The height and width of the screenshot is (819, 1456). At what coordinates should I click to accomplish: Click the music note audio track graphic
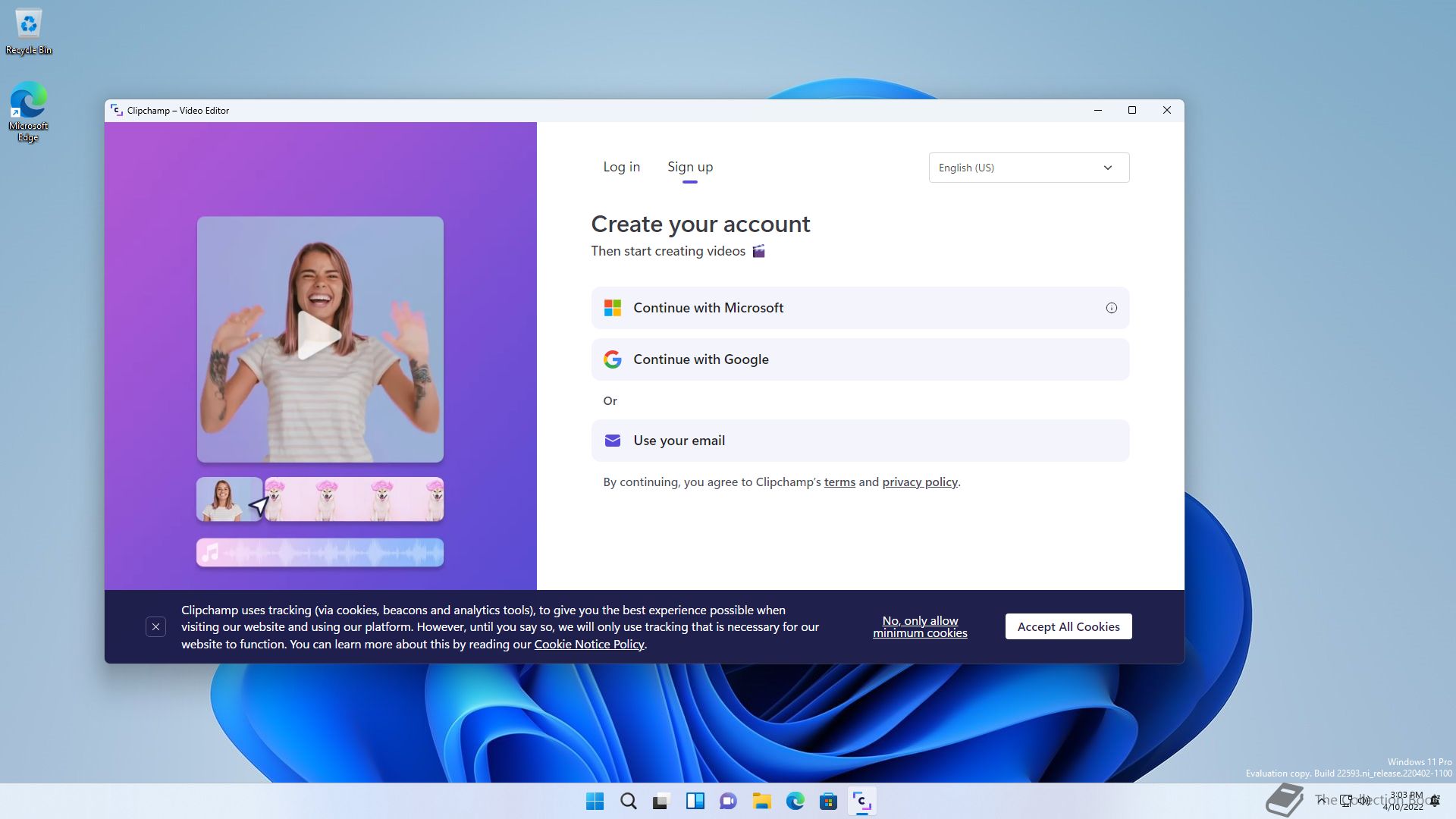coord(320,553)
